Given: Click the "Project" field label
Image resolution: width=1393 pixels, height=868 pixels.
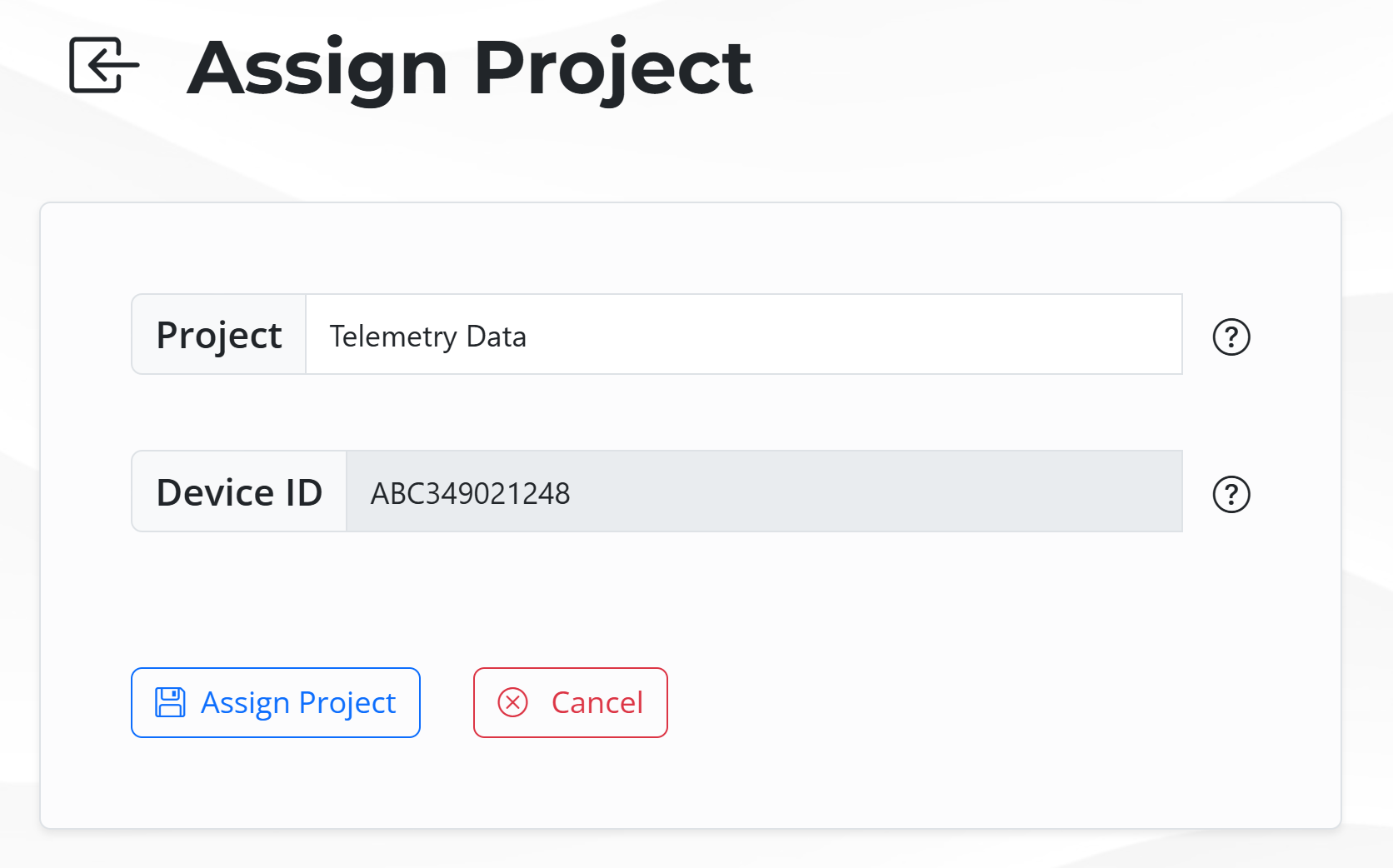Looking at the screenshot, I should point(219,335).
